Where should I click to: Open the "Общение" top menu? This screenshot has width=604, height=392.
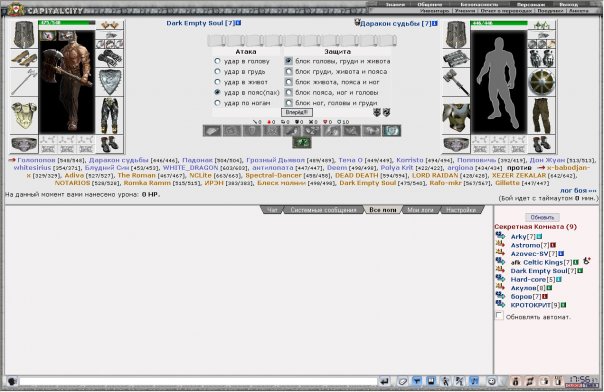430,5
